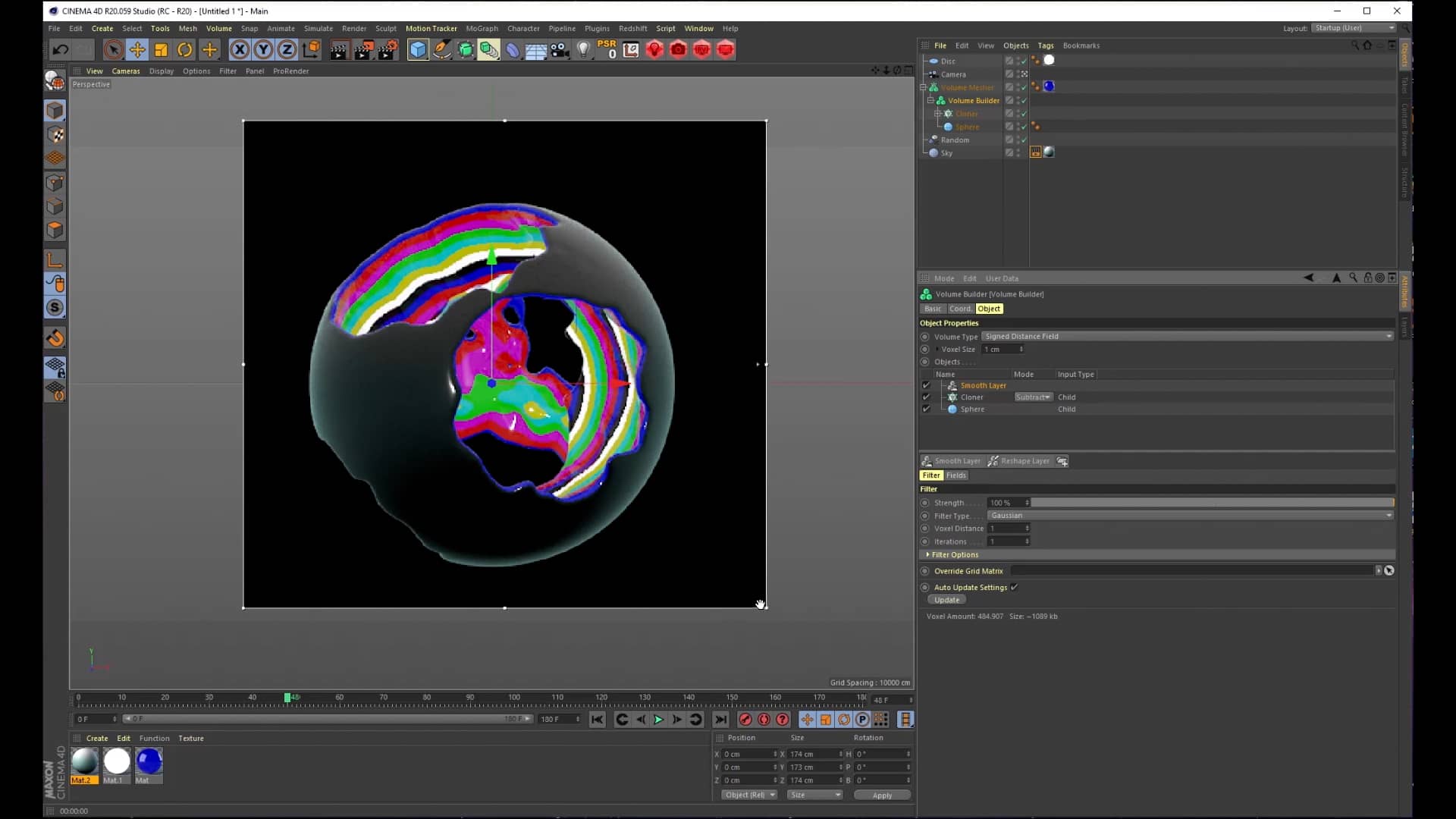Viewport: 1456px width, 819px height.
Task: Uncheck the Cloner row in Objects list
Action: (x=927, y=397)
